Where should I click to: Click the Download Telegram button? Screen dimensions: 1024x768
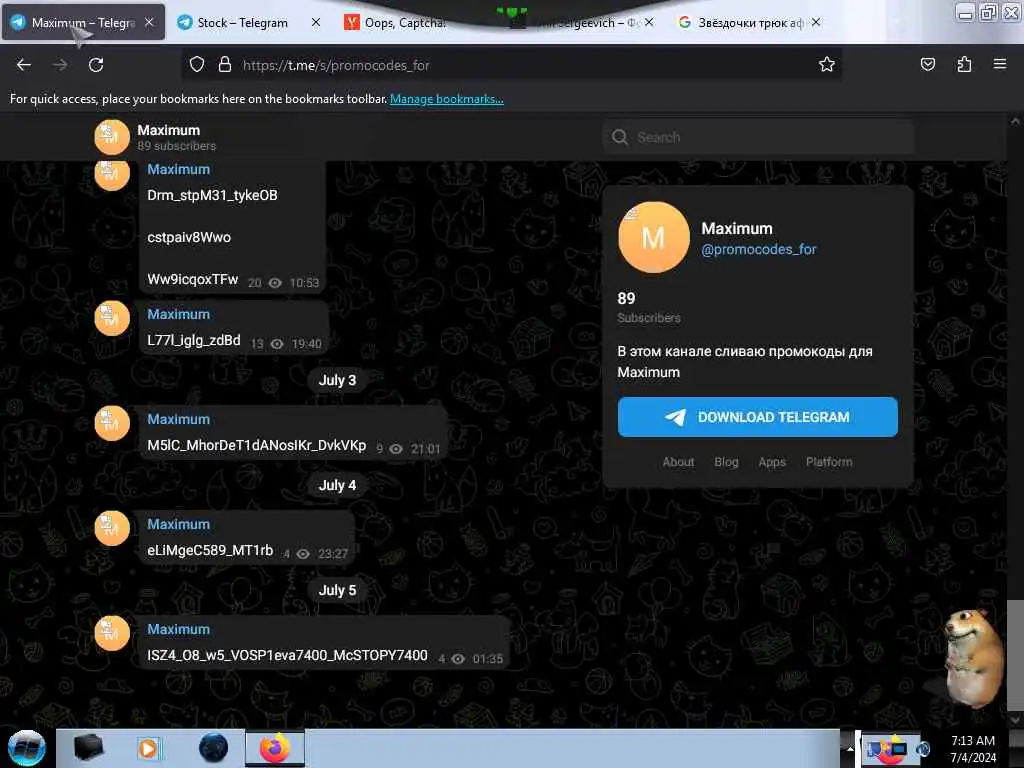(x=758, y=417)
